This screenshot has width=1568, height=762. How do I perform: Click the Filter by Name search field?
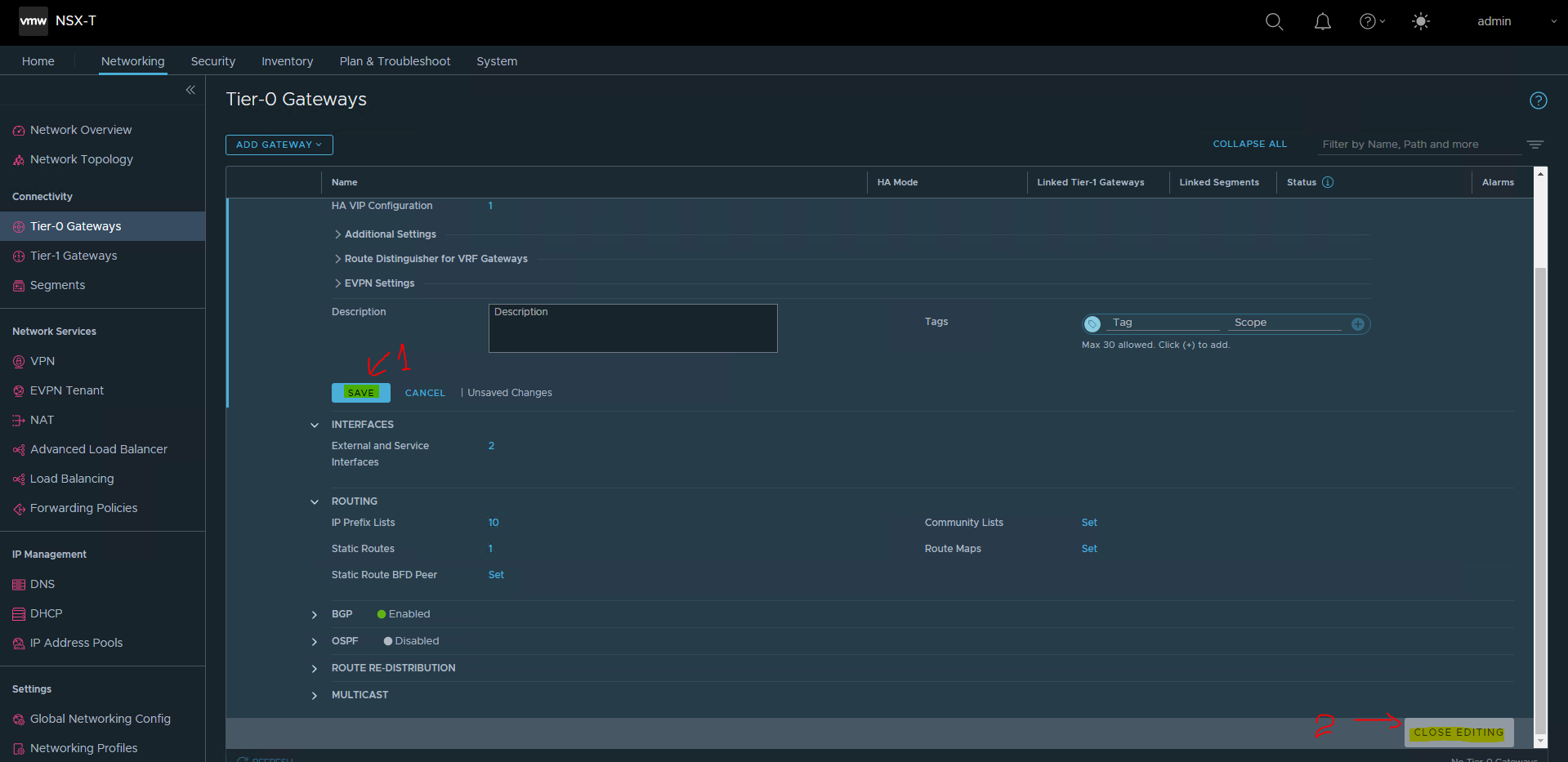click(1421, 145)
